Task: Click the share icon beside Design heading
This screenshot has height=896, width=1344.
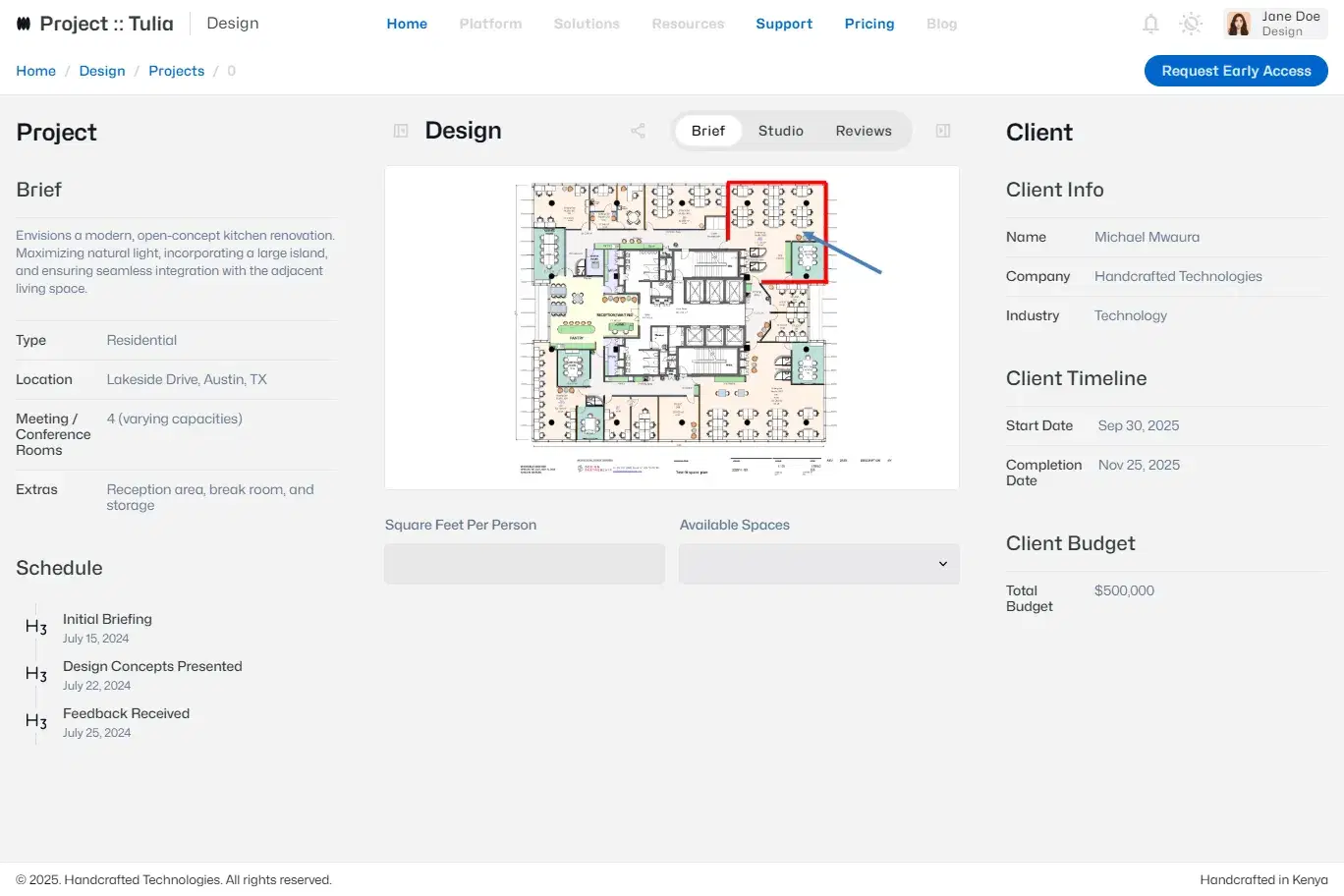Action: pyautogui.click(x=638, y=130)
